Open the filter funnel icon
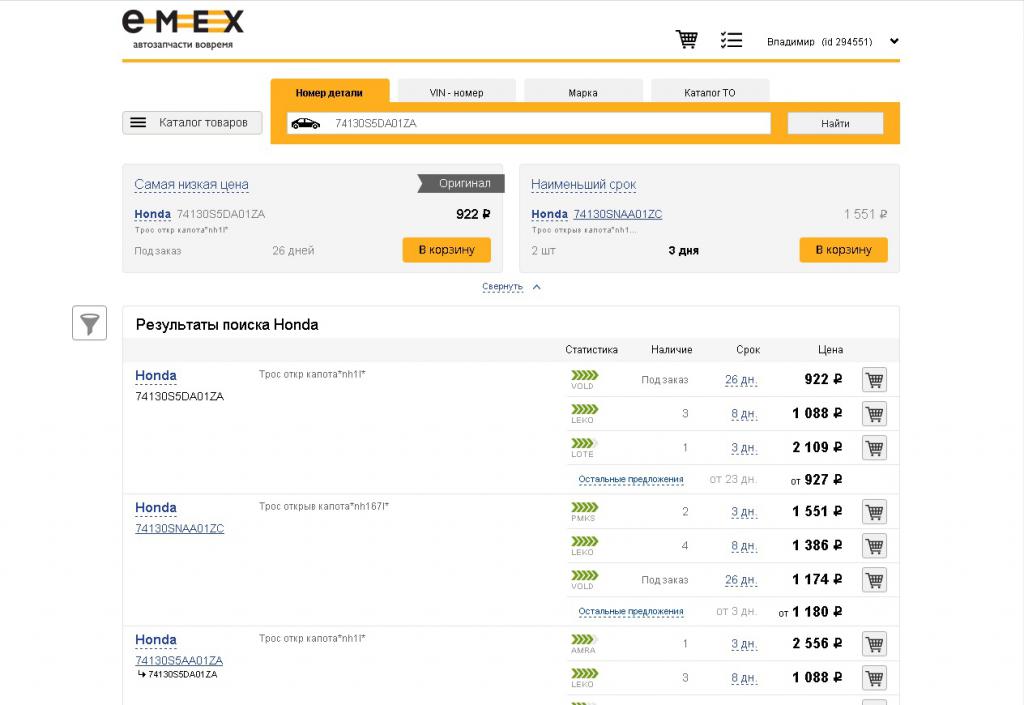This screenshot has height=705, width=1024. coord(89,323)
